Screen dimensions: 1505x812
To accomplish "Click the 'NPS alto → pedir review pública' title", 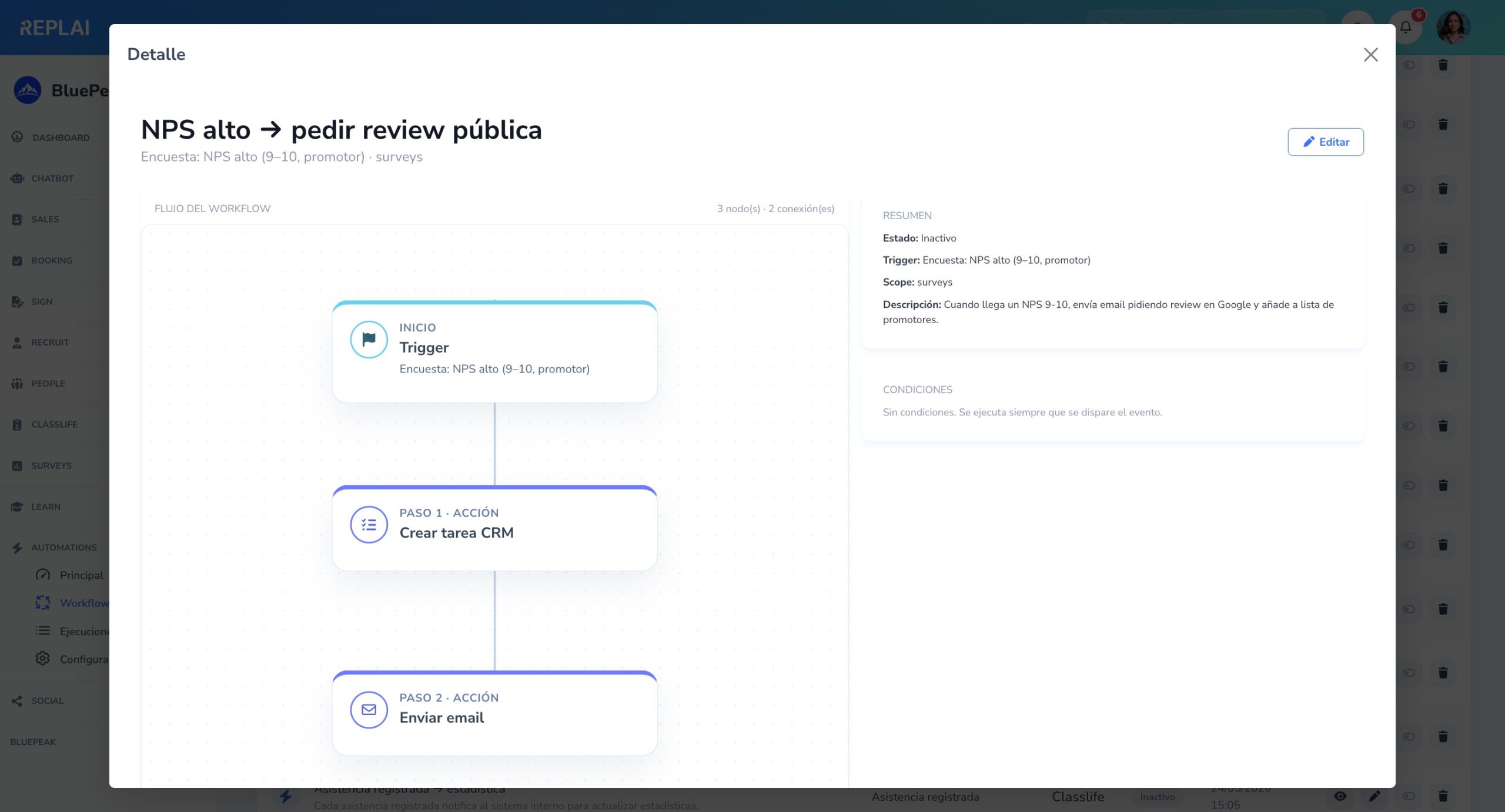I will [341, 130].
